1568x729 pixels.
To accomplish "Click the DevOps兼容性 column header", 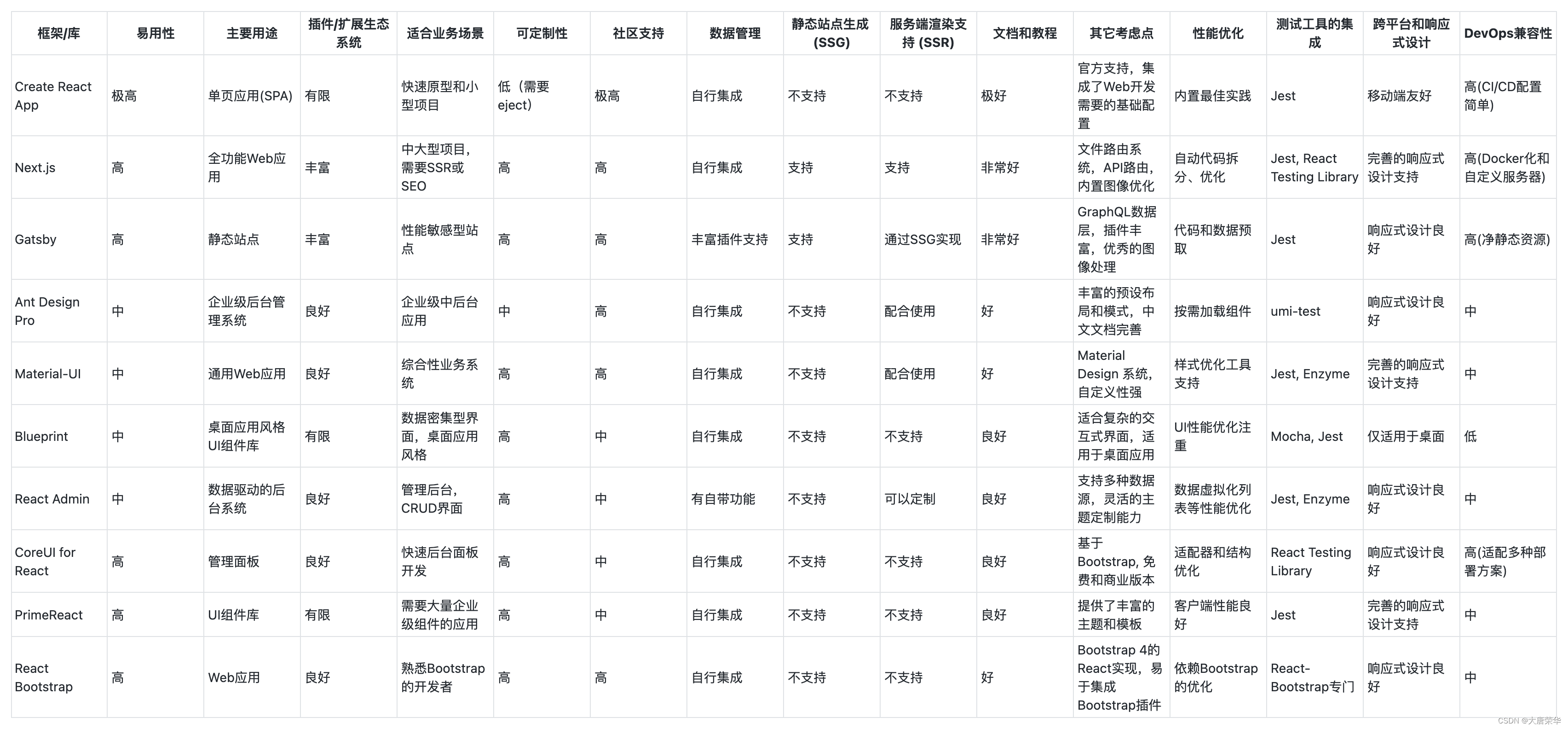I will coord(1508,34).
